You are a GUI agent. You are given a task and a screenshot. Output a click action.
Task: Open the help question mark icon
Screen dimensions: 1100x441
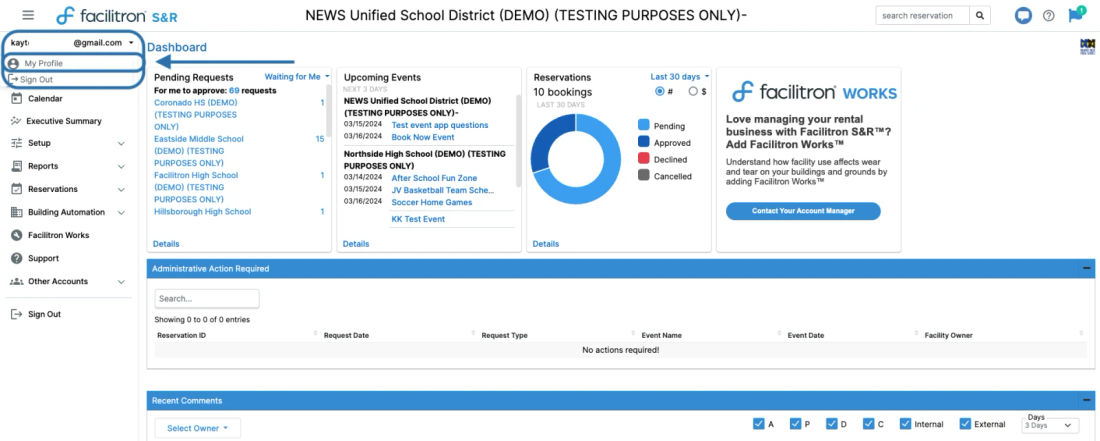[1049, 15]
